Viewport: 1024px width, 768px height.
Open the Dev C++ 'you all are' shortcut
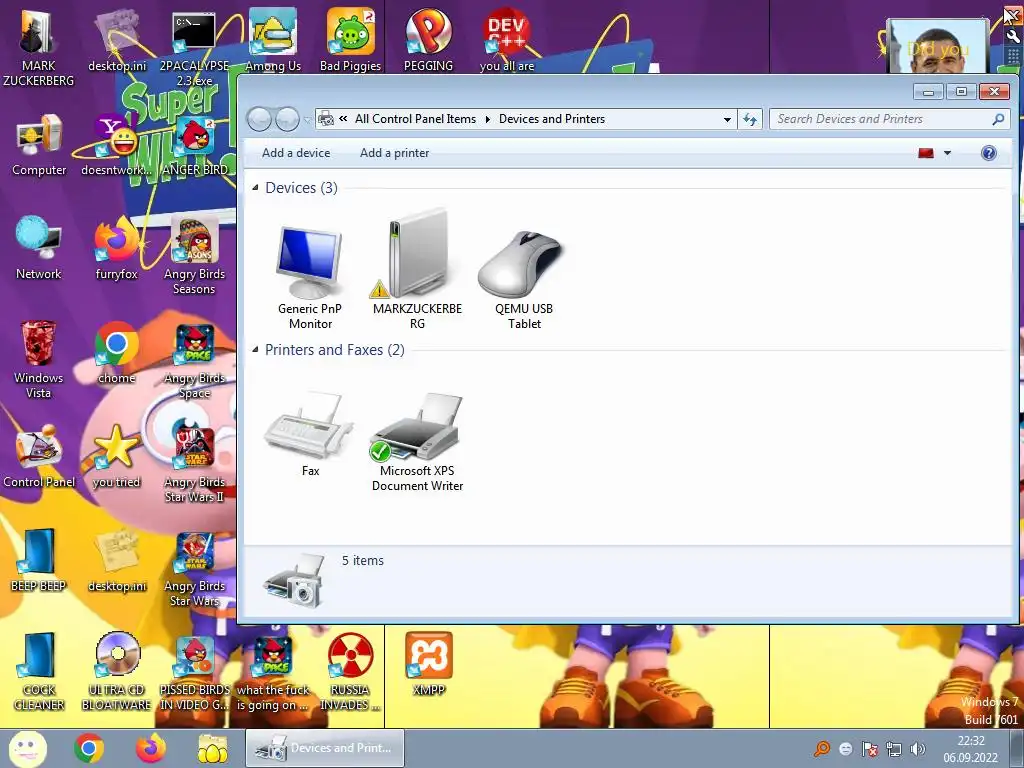[507, 40]
